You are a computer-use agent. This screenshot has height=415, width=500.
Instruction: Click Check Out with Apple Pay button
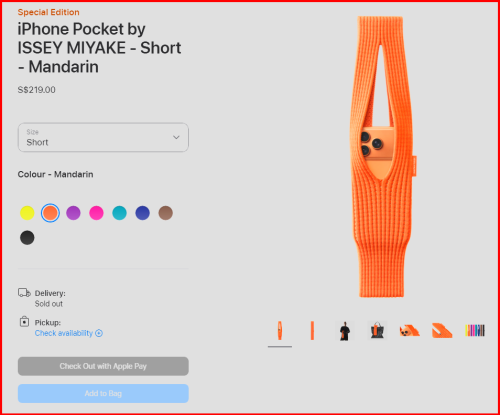pos(103,366)
